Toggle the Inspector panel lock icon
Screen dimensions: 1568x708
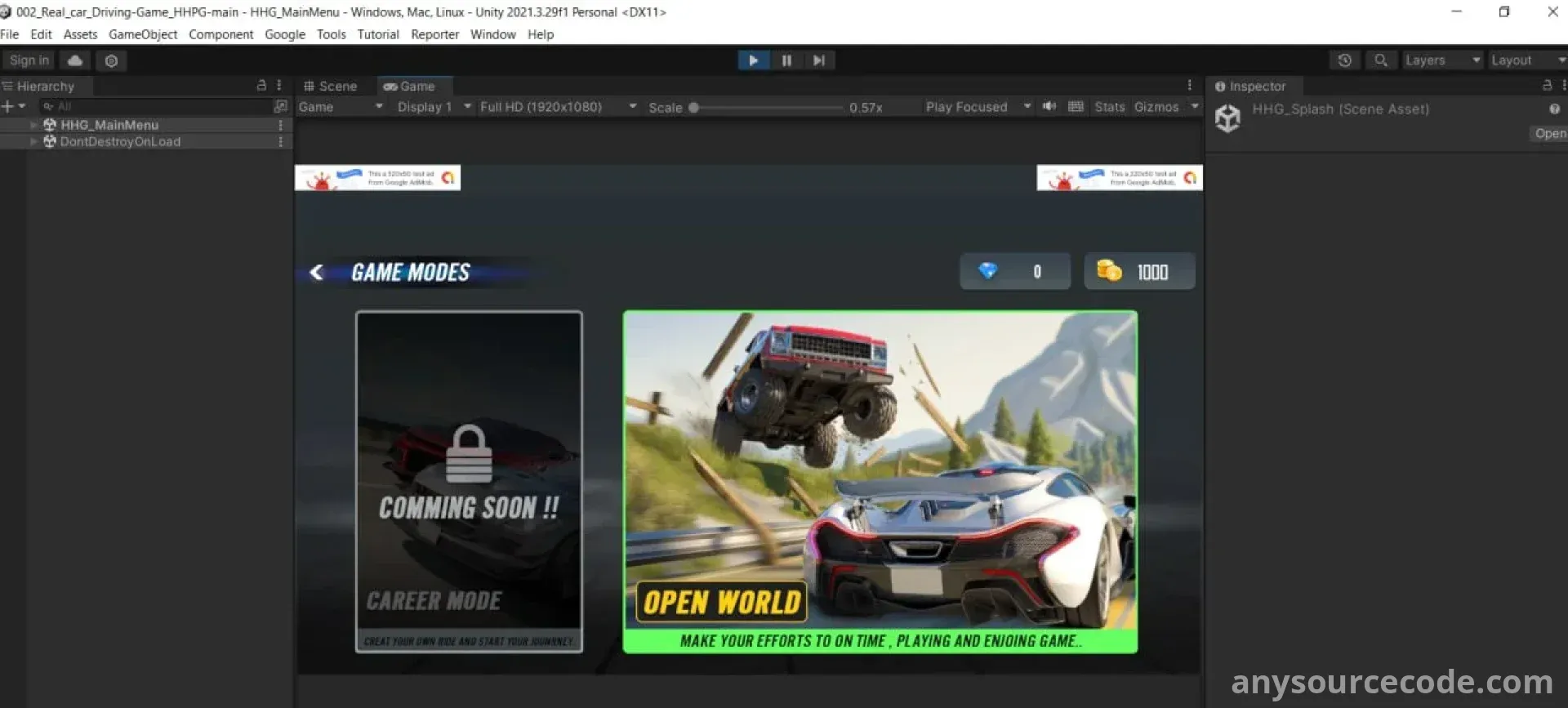1546,86
